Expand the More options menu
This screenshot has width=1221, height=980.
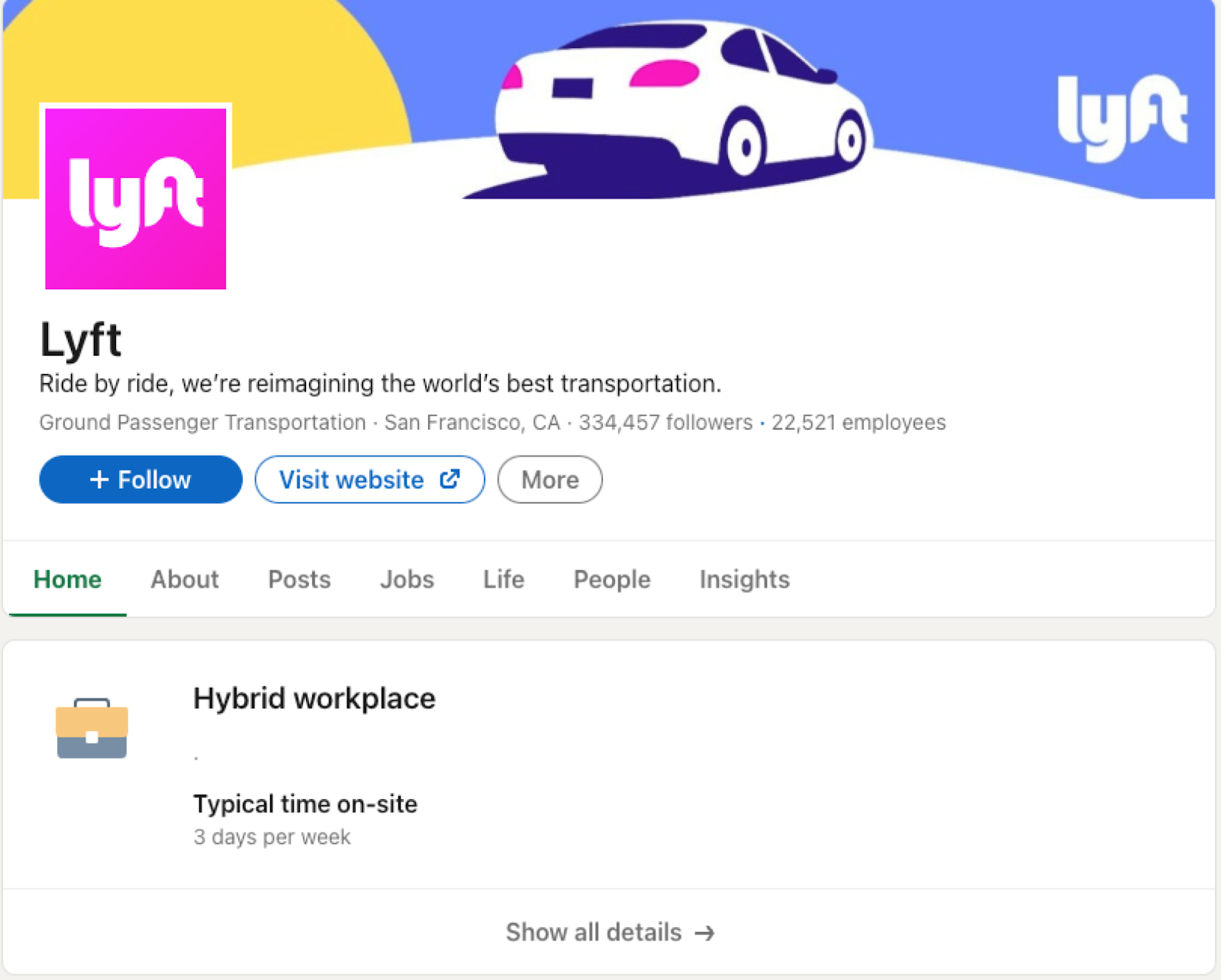point(549,479)
